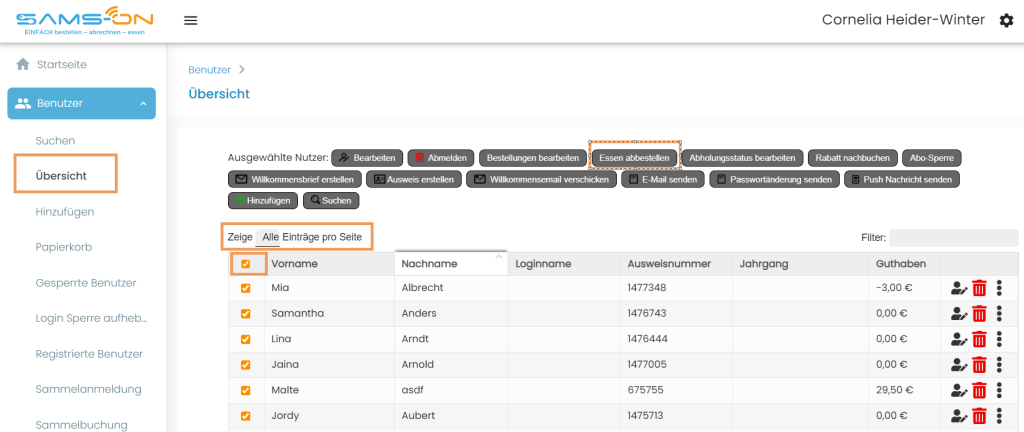1024x432 pixels.
Task: Delete user Jaina Arnold trash icon
Action: point(979,364)
